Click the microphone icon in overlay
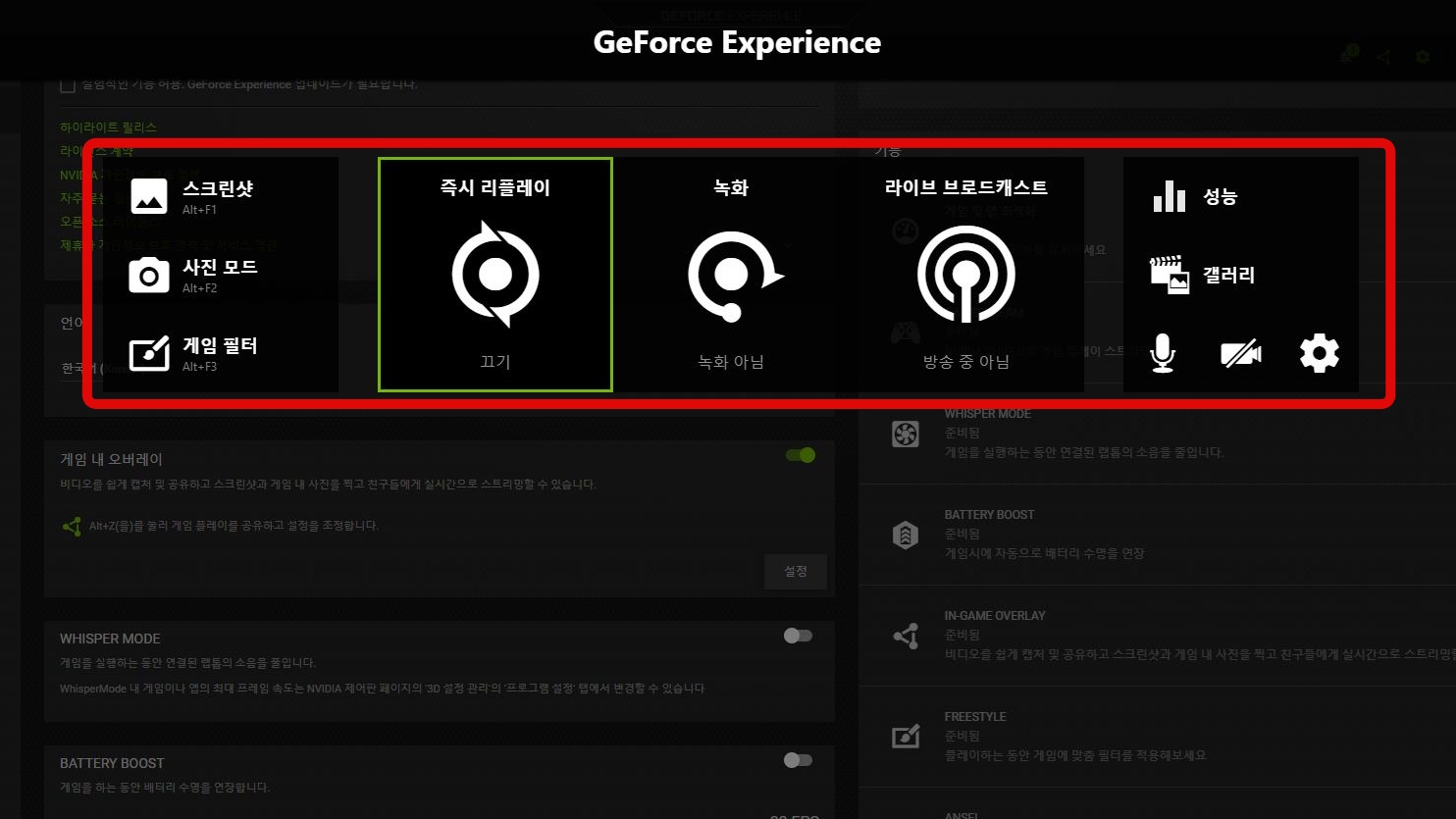This screenshot has height=819, width=1456. [1163, 353]
